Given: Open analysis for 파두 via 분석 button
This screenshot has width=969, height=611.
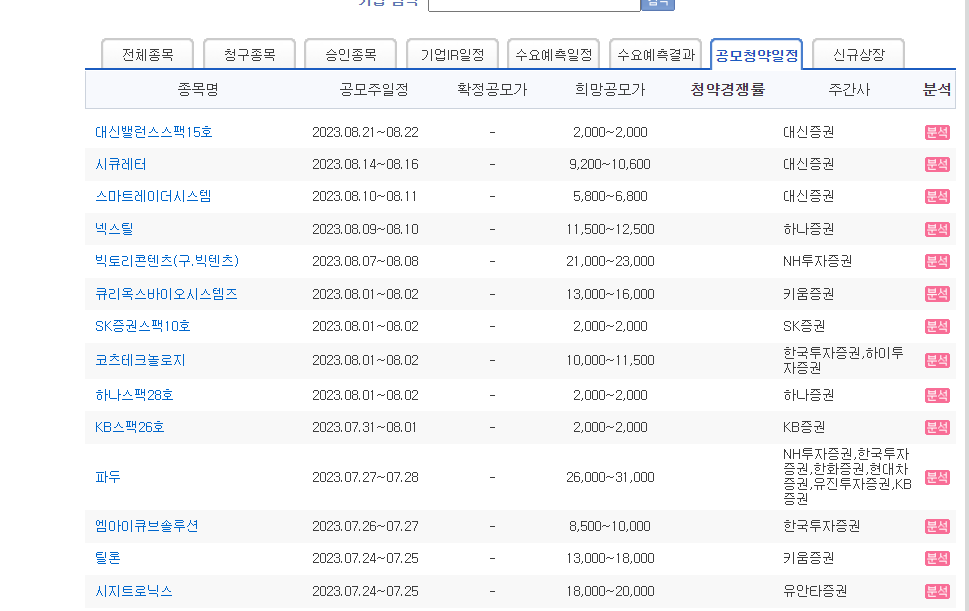Looking at the screenshot, I should point(936,477).
